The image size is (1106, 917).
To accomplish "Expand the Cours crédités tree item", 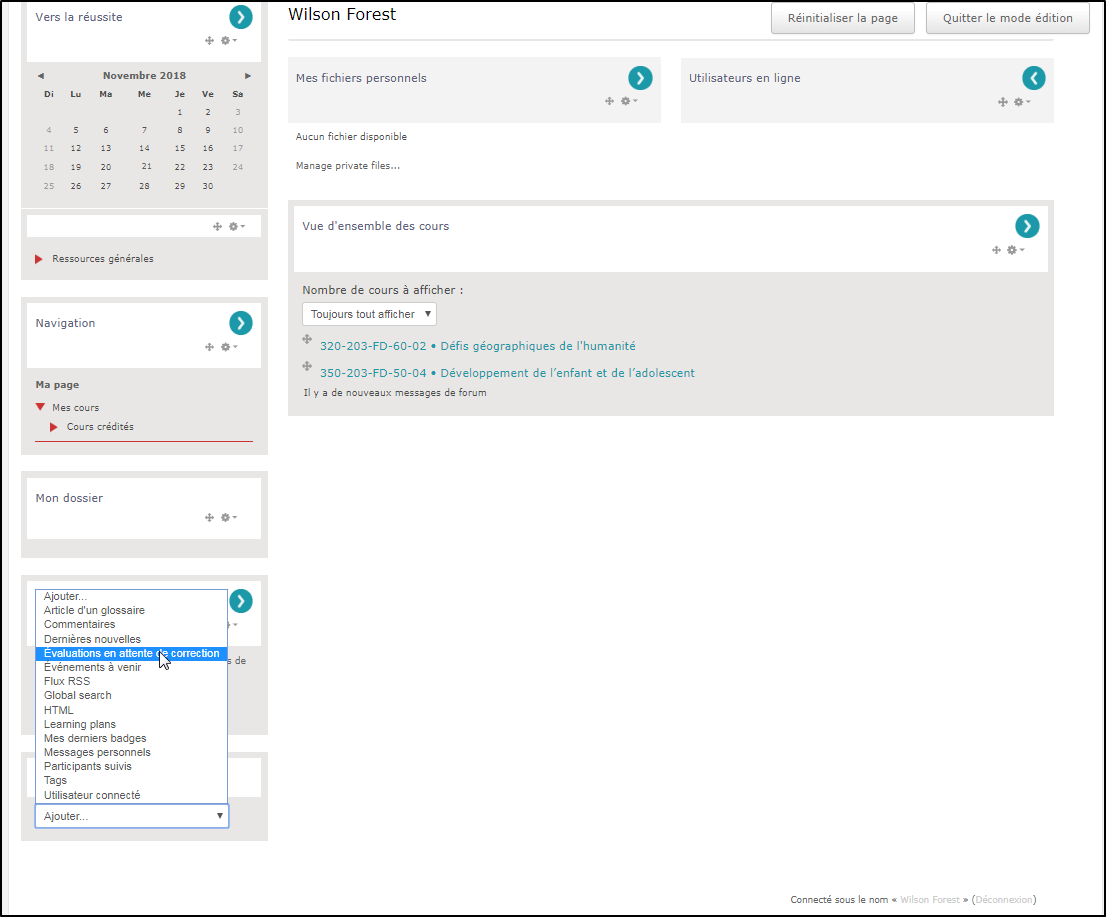I will (54, 427).
